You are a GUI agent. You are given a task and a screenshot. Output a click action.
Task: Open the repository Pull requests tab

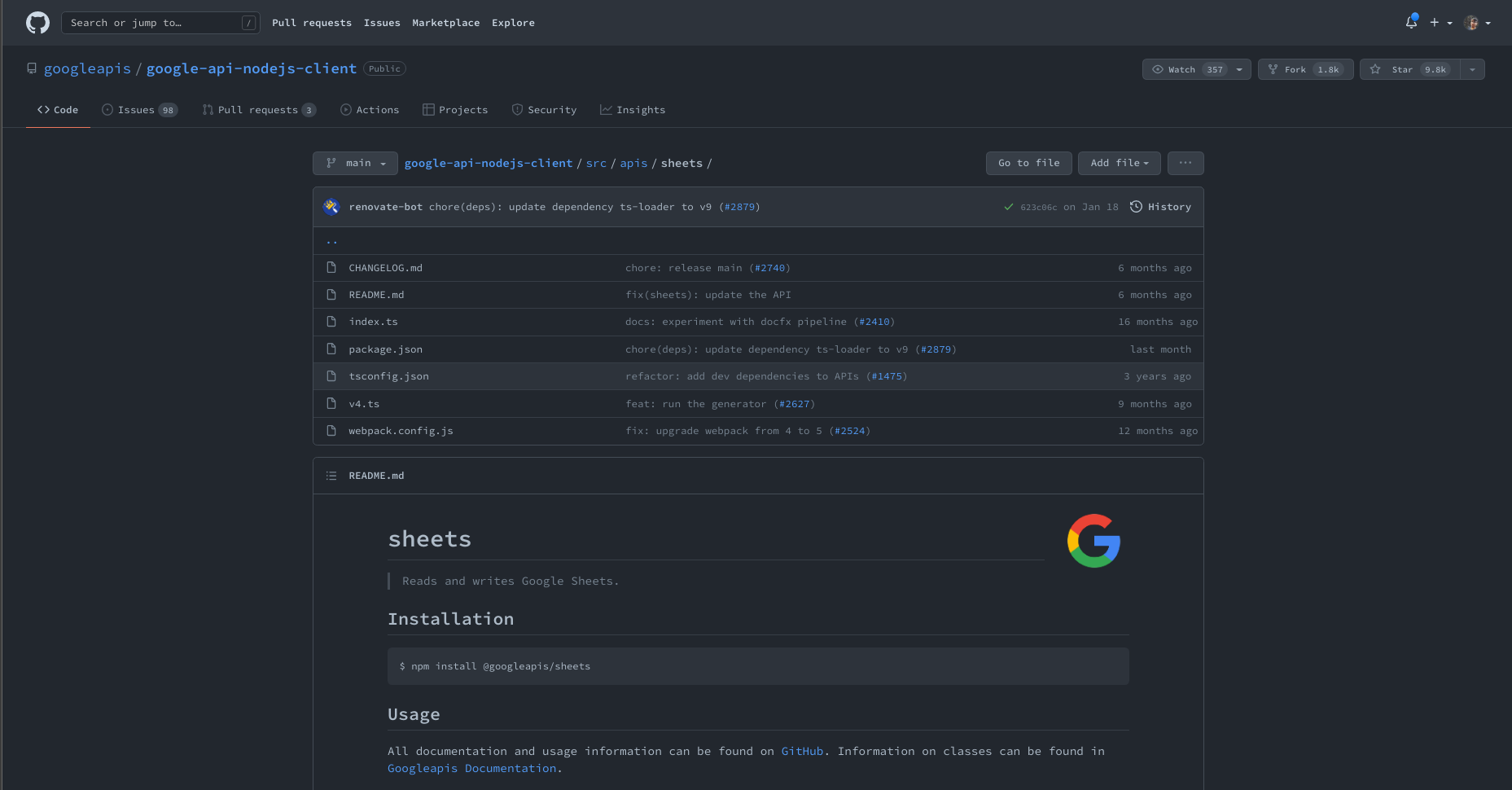click(x=259, y=110)
